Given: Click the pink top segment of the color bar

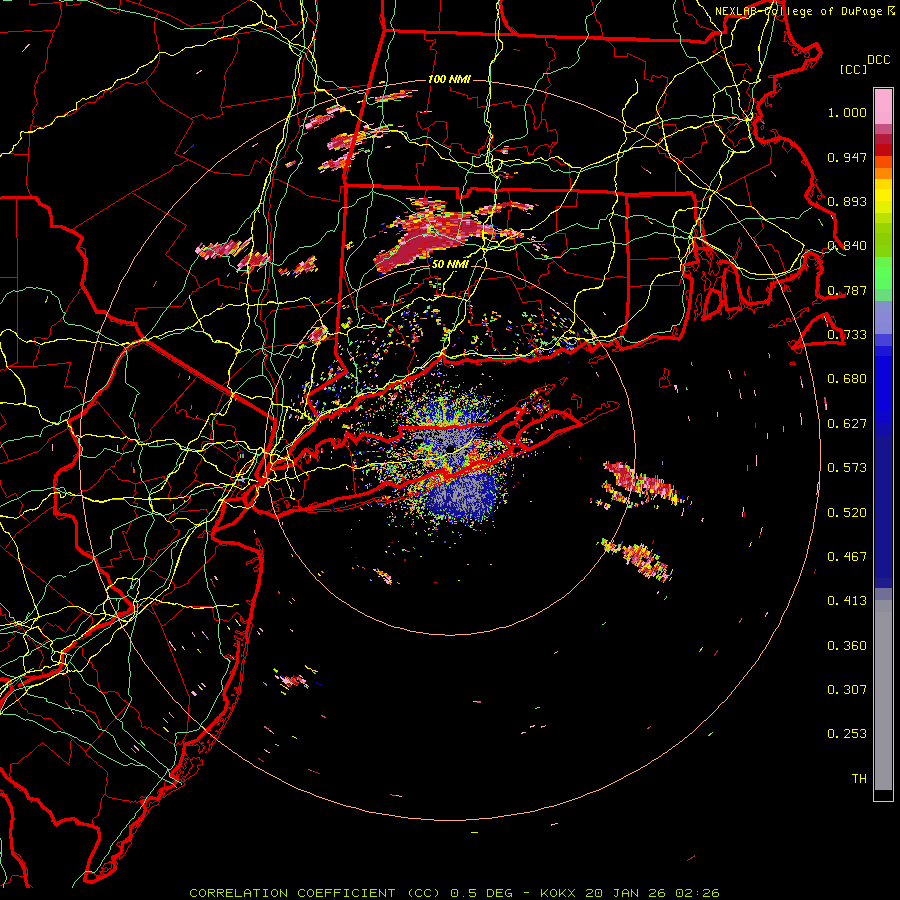Looking at the screenshot, I should tap(883, 107).
